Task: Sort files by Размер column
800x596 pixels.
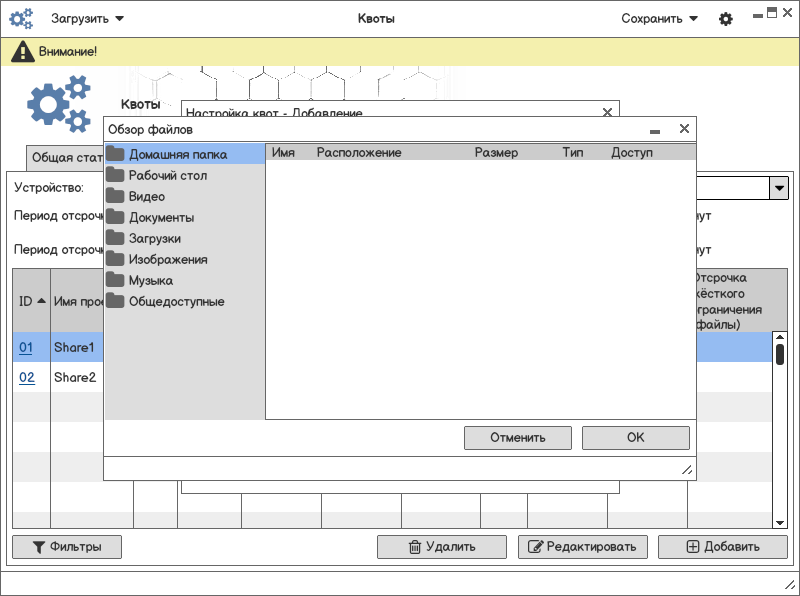Action: 496,152
